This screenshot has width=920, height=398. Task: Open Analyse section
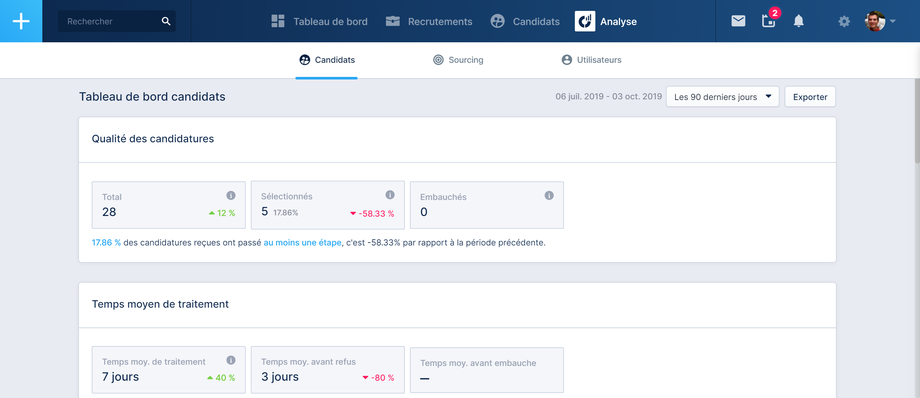(606, 22)
